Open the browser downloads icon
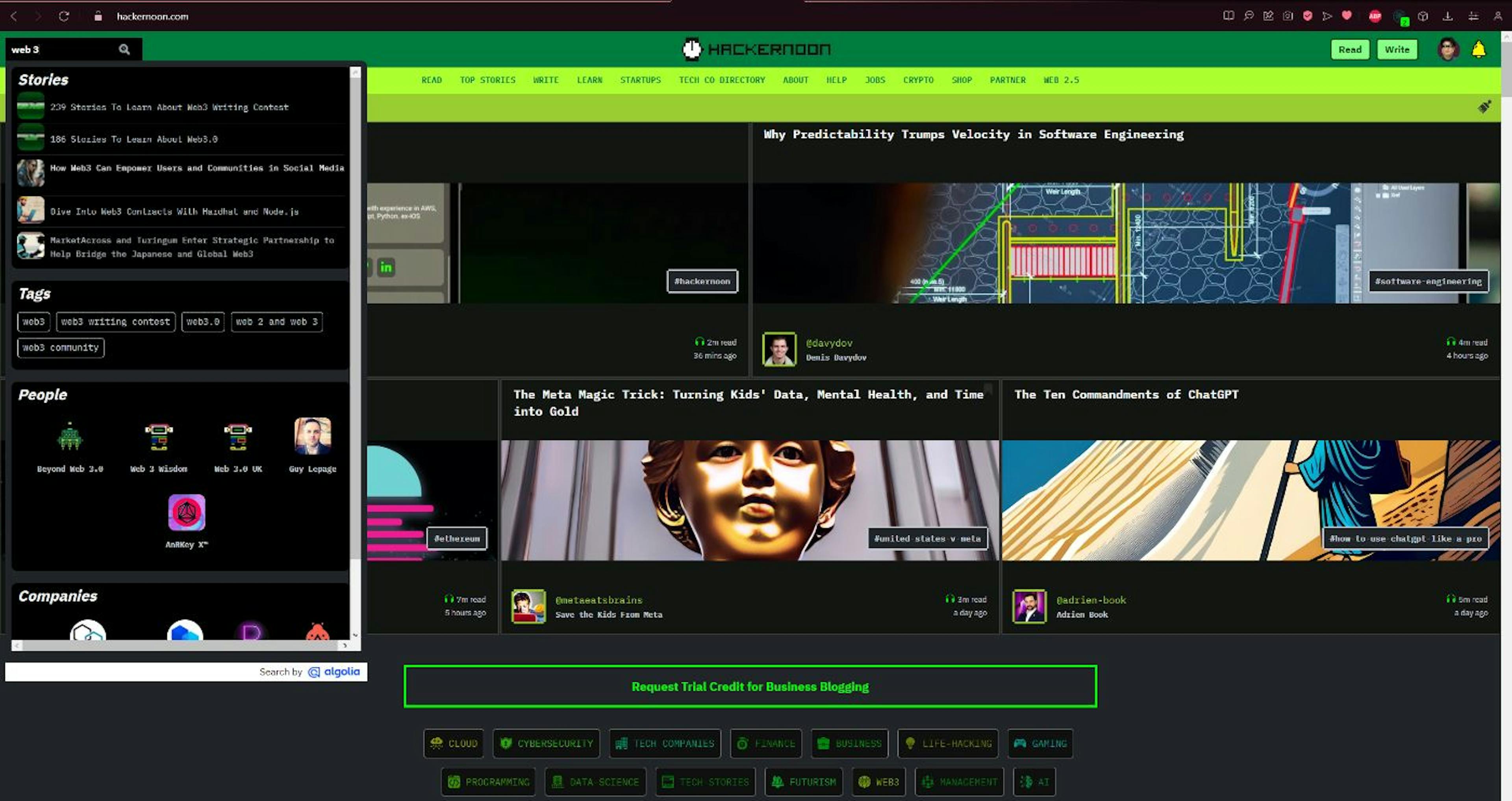The height and width of the screenshot is (801, 1512). coord(1447,16)
